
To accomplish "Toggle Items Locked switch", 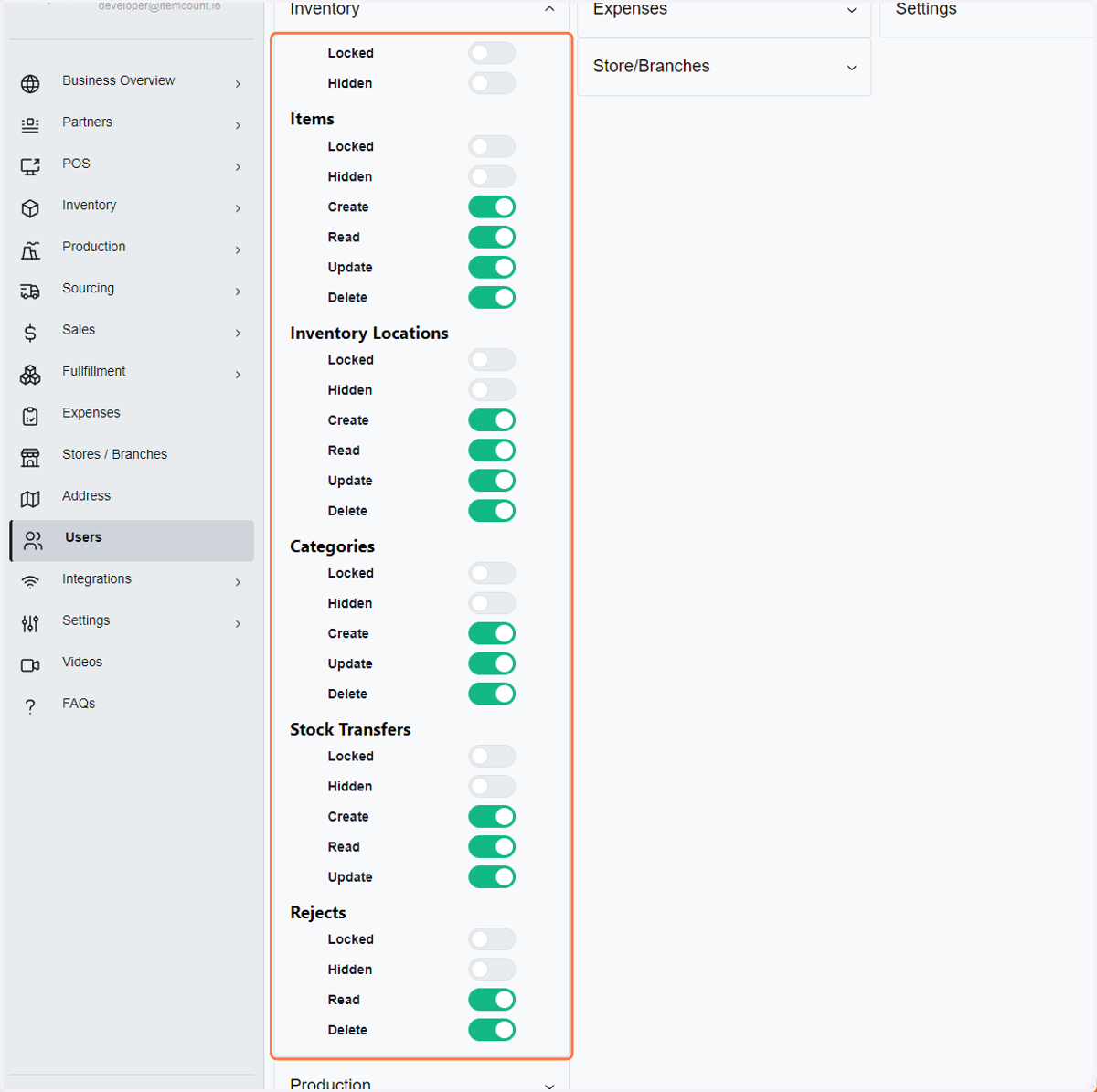I will click(x=492, y=146).
